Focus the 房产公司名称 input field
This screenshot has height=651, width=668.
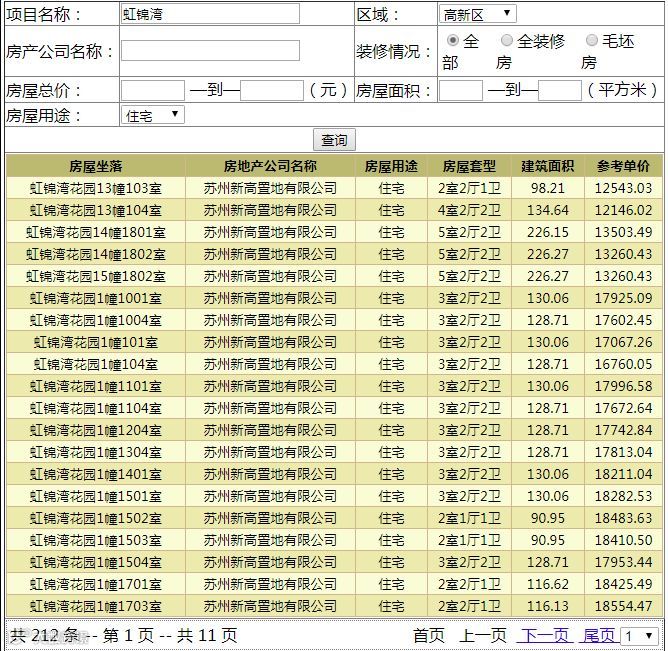(x=210, y=51)
